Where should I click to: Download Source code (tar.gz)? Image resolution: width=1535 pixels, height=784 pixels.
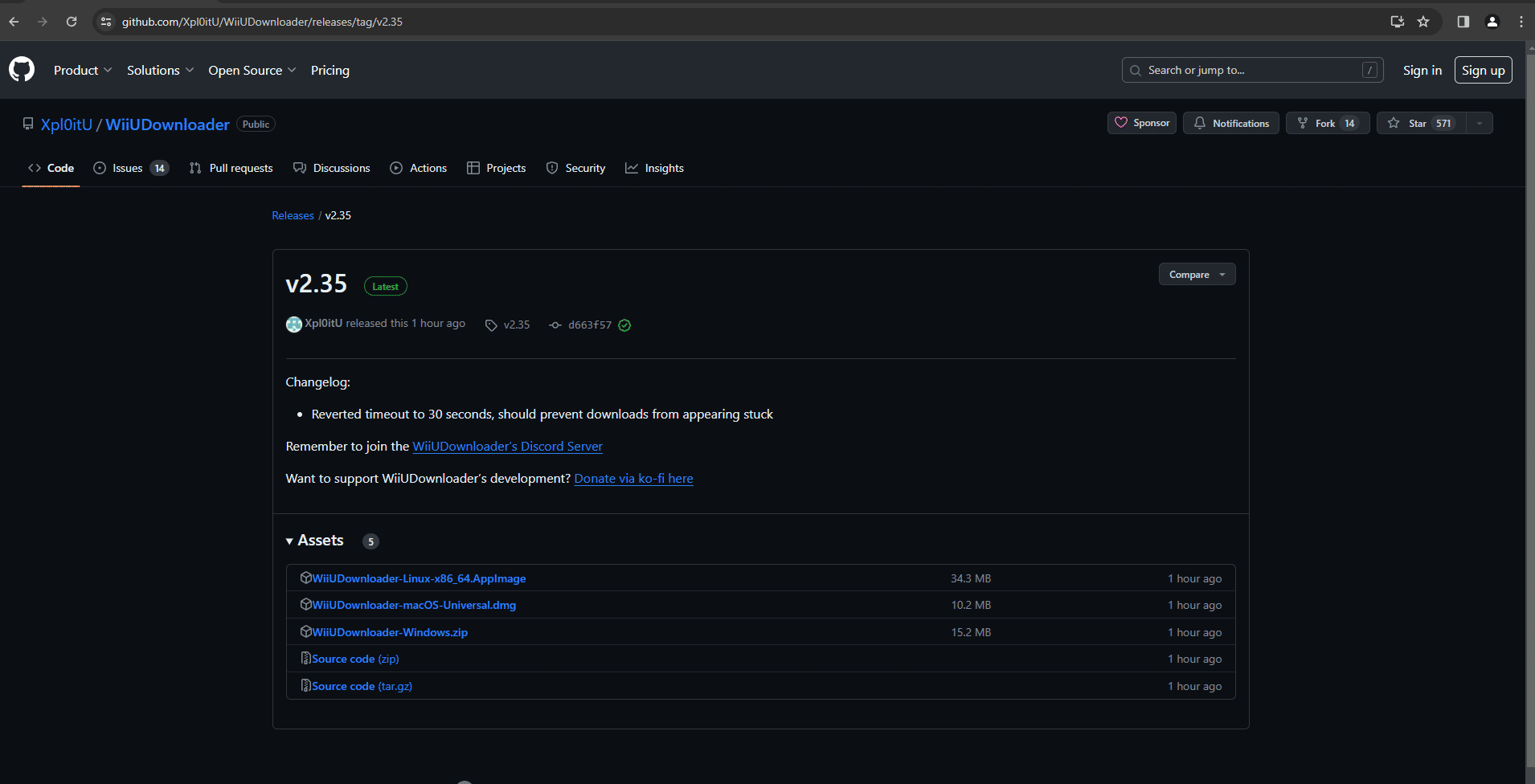tap(362, 686)
